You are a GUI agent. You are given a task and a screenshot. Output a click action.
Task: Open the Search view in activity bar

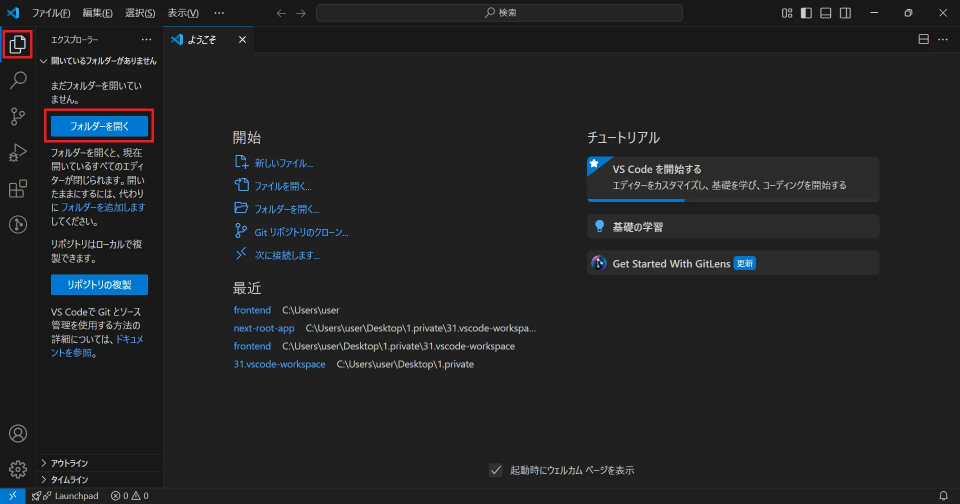pos(18,80)
